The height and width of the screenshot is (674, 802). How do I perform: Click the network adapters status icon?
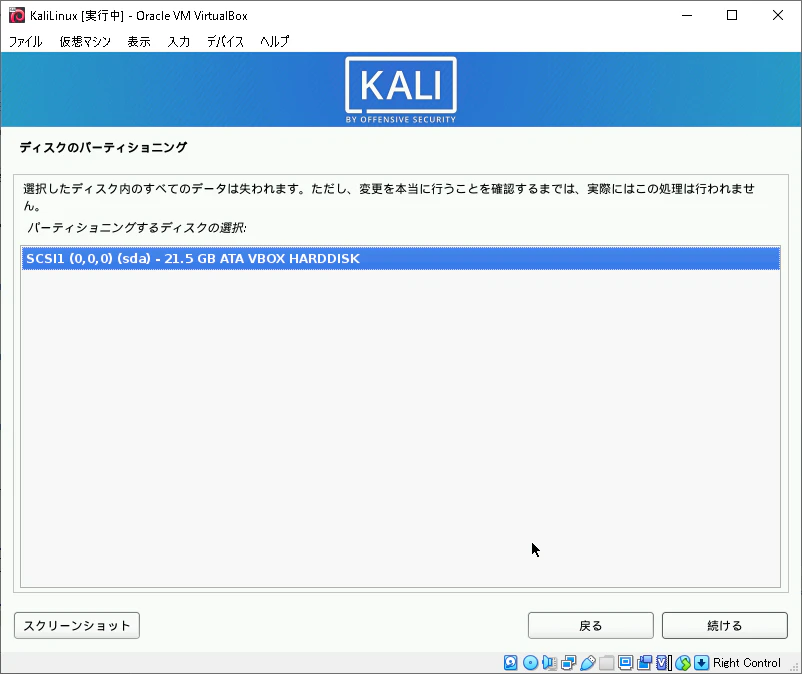pyautogui.click(x=568, y=663)
